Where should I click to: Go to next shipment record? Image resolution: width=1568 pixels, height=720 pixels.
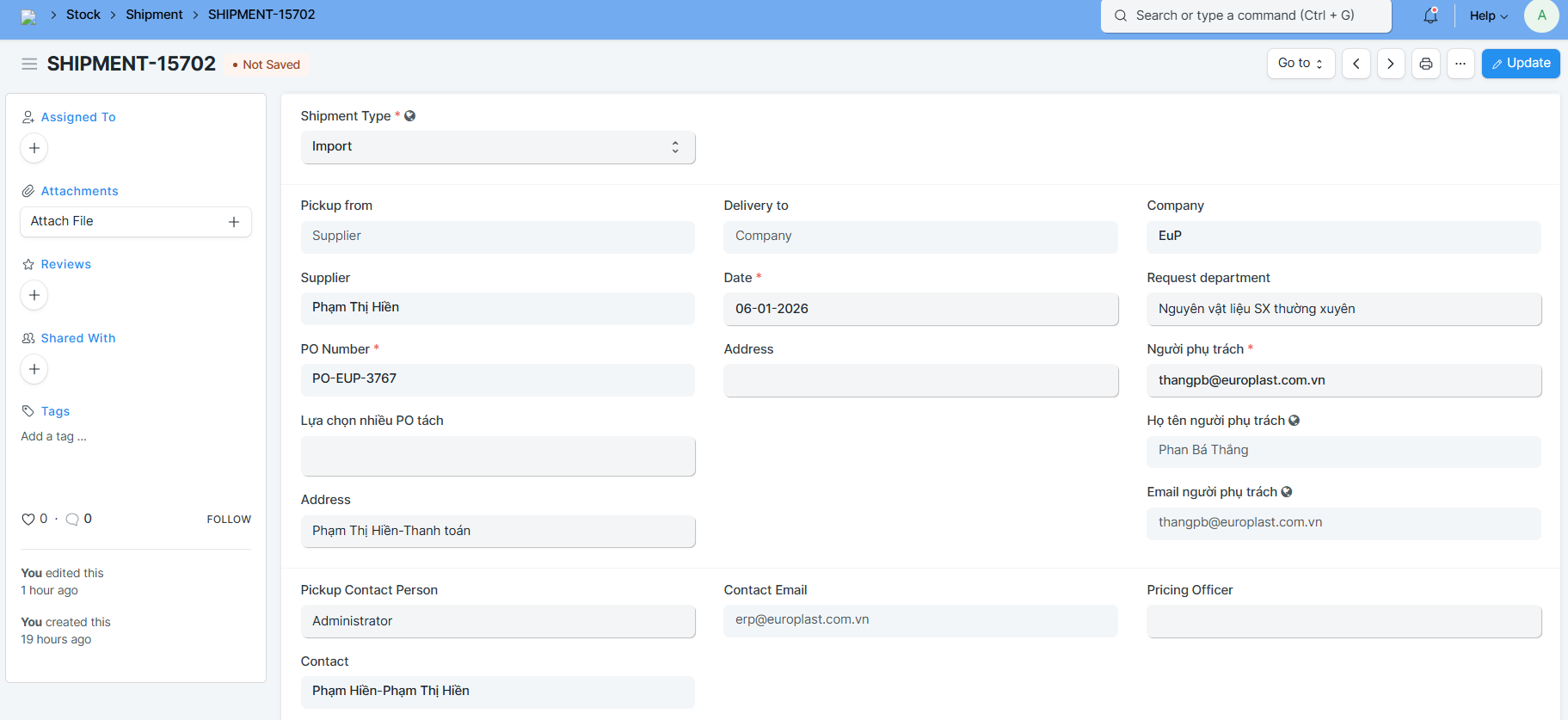(1390, 64)
